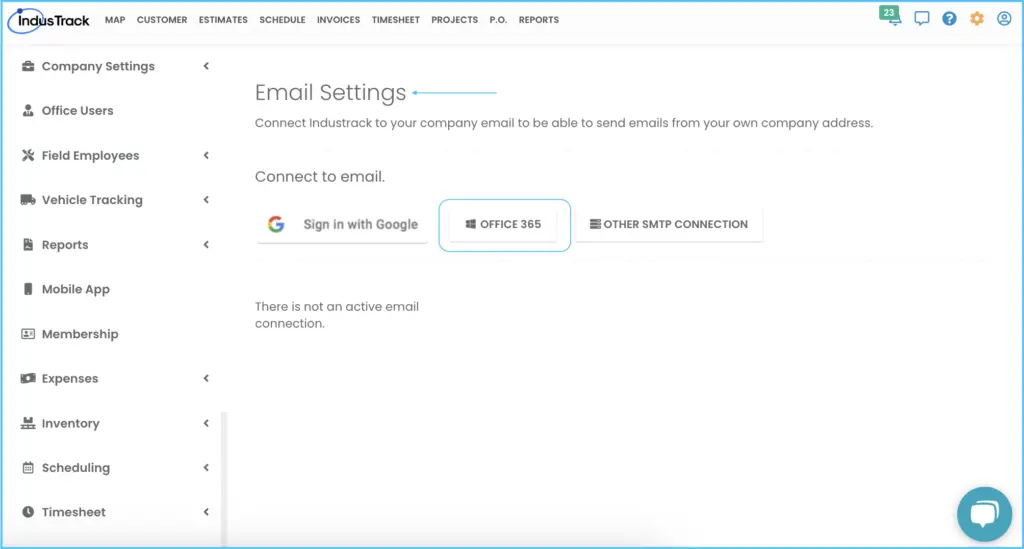The image size is (1024, 549).
Task: Expand Vehicle Tracking chevron
Action: tap(206, 200)
